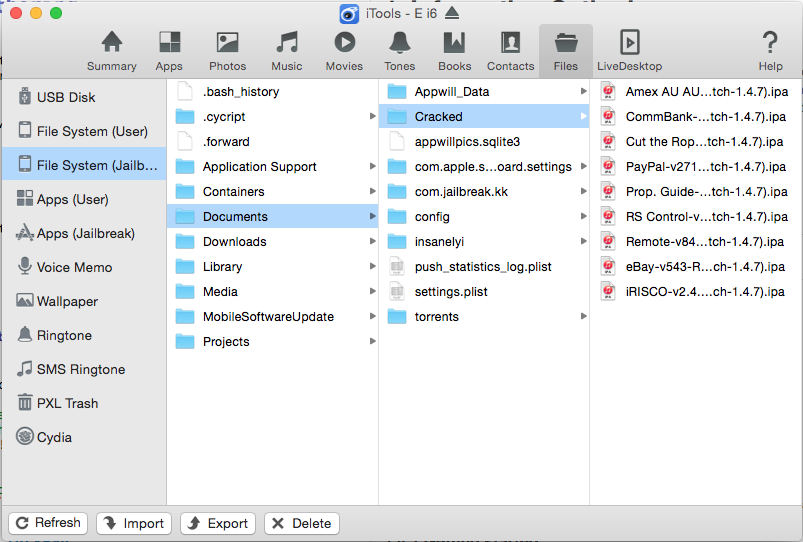This screenshot has height=542, width=803.
Task: Expand the Library folder arrow
Action: click(373, 266)
